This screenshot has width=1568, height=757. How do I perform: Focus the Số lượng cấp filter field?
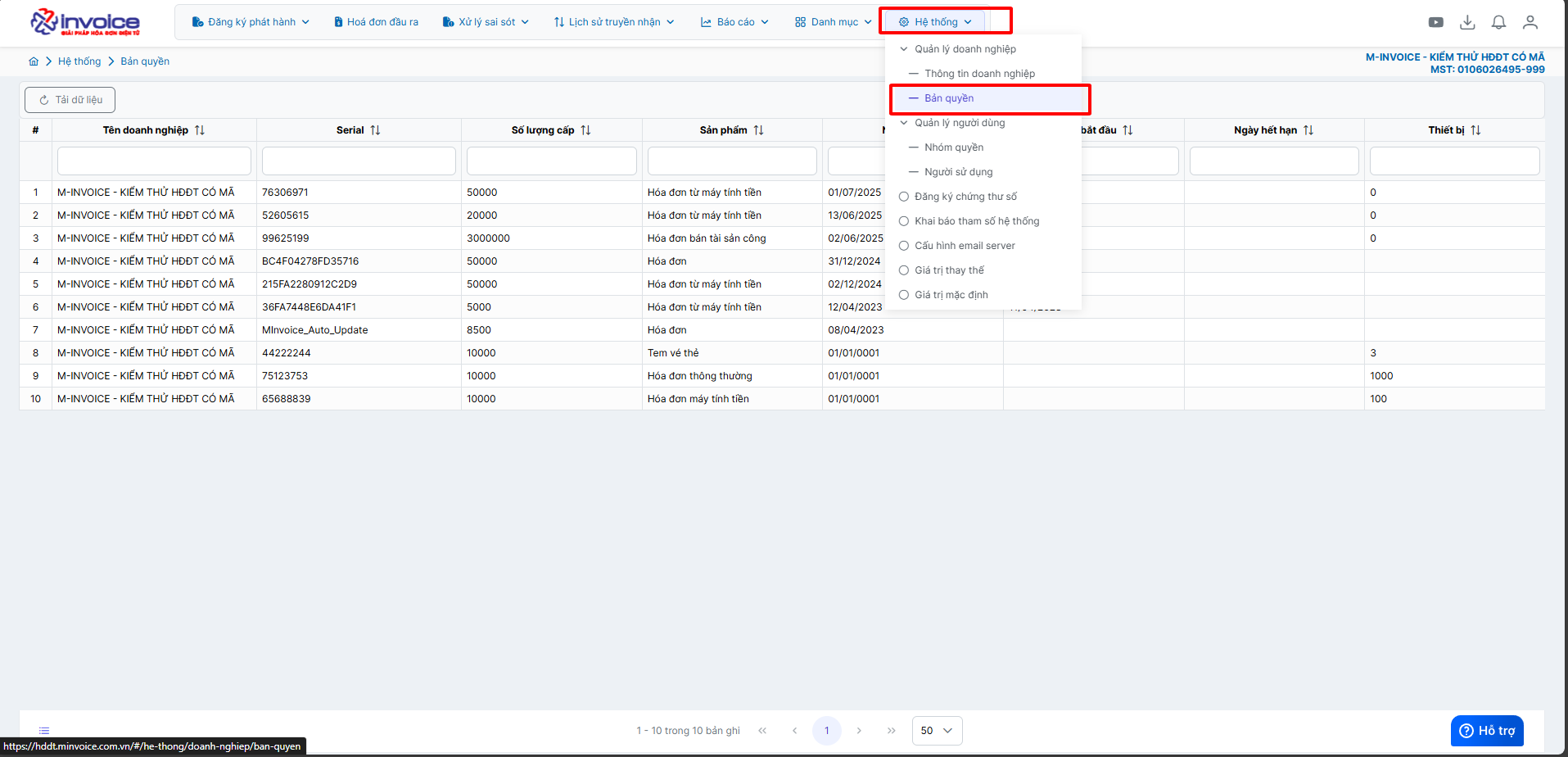click(552, 161)
